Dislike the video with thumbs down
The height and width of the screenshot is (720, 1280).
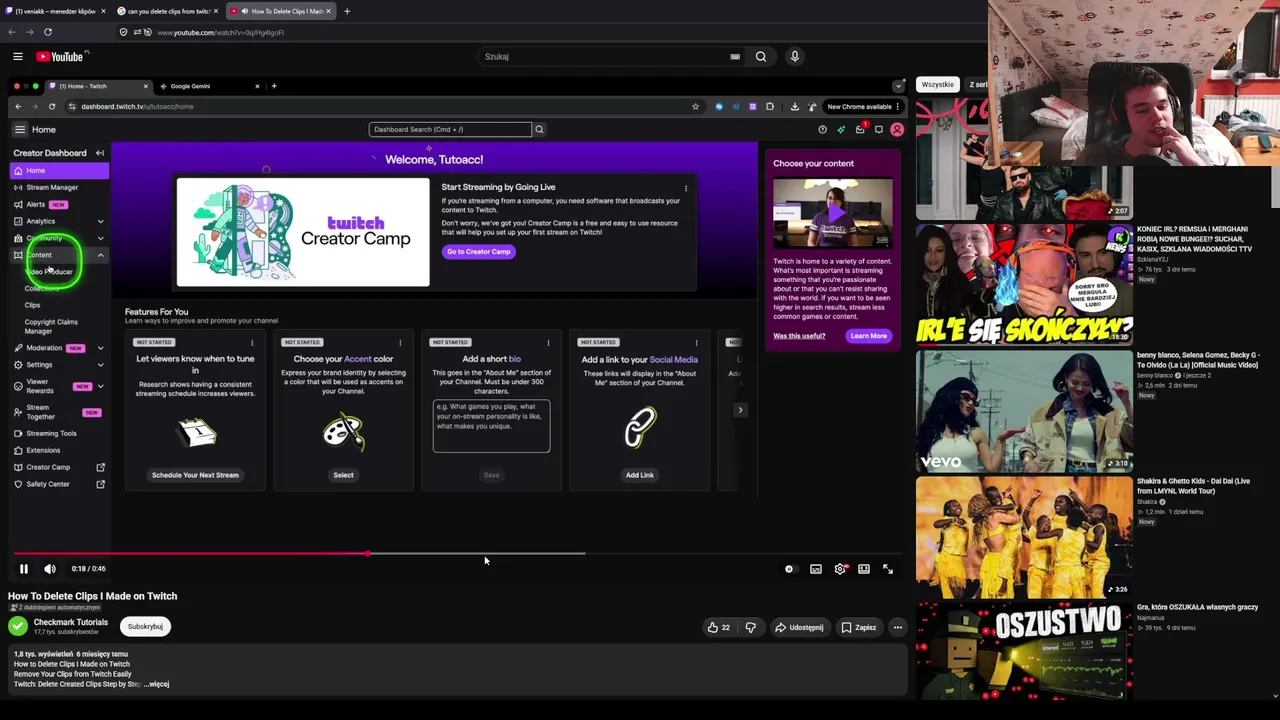point(751,628)
